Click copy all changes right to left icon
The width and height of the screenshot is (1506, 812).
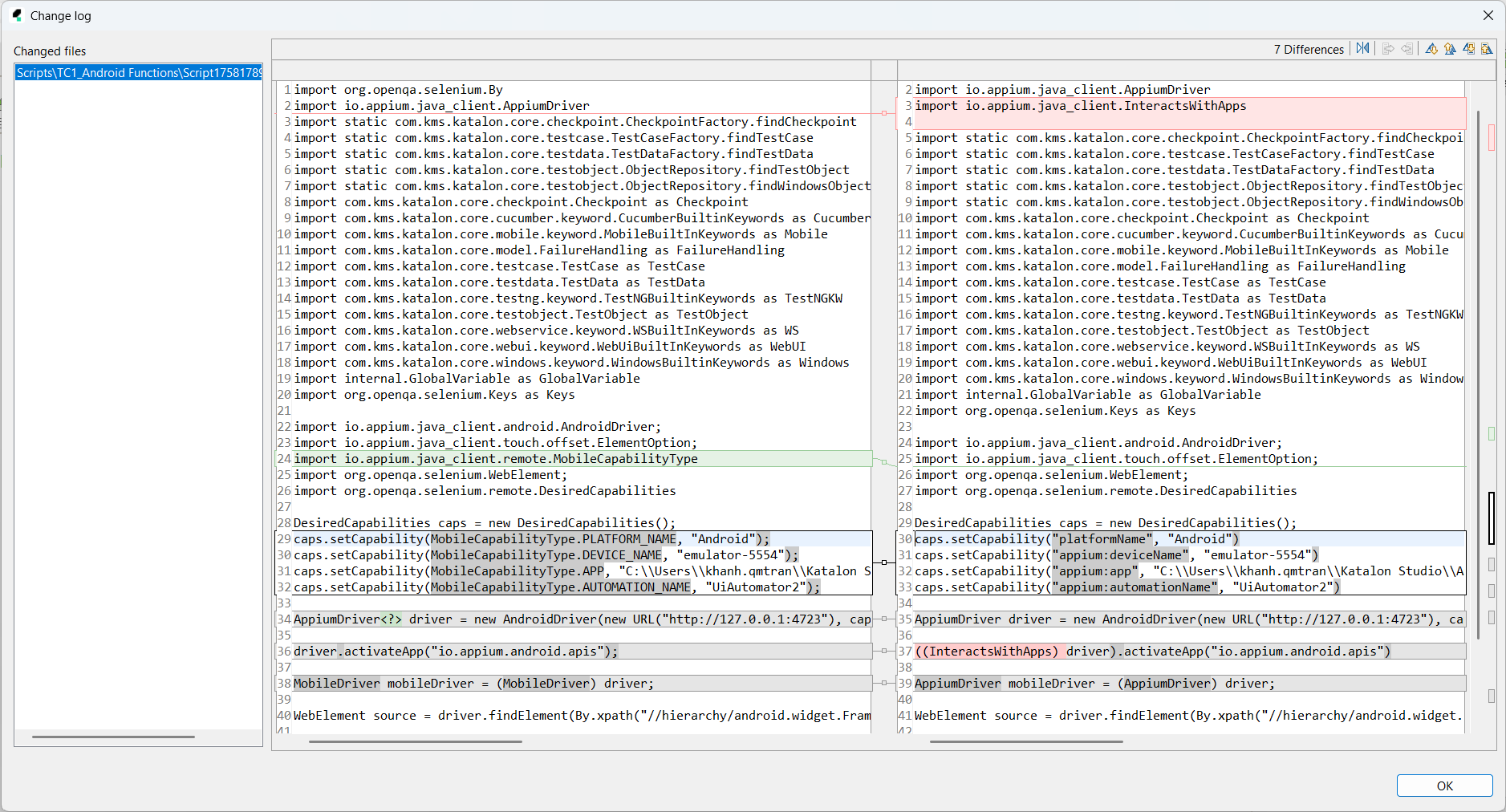point(1407,49)
